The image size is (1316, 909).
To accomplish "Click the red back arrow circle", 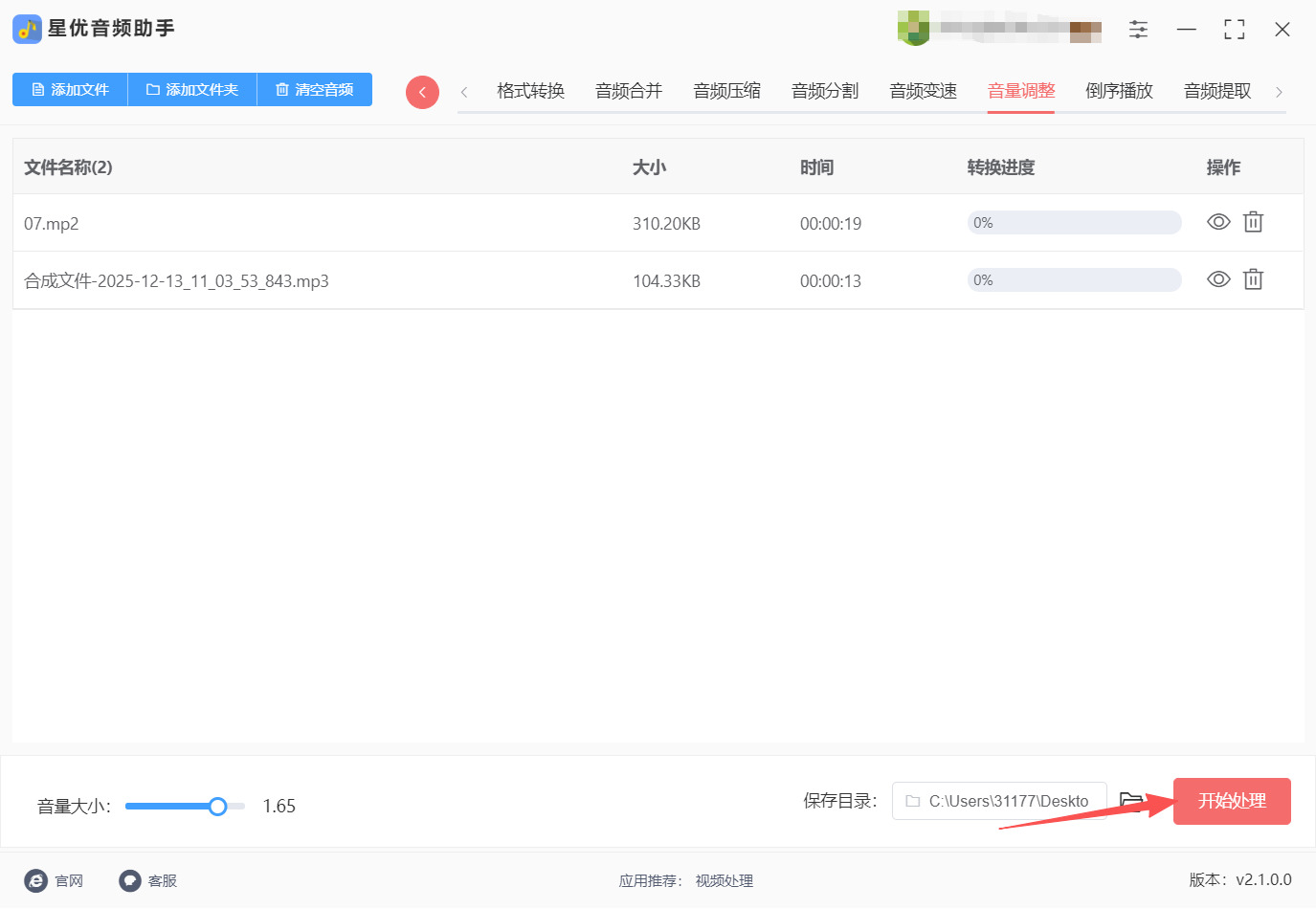I will point(422,92).
